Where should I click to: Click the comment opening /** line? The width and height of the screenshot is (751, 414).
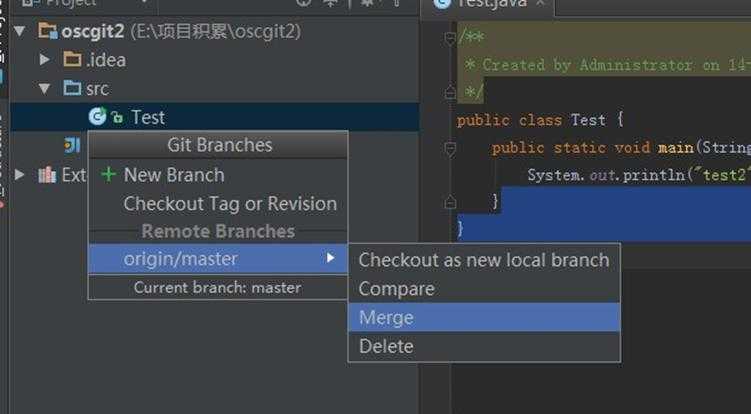(471, 37)
